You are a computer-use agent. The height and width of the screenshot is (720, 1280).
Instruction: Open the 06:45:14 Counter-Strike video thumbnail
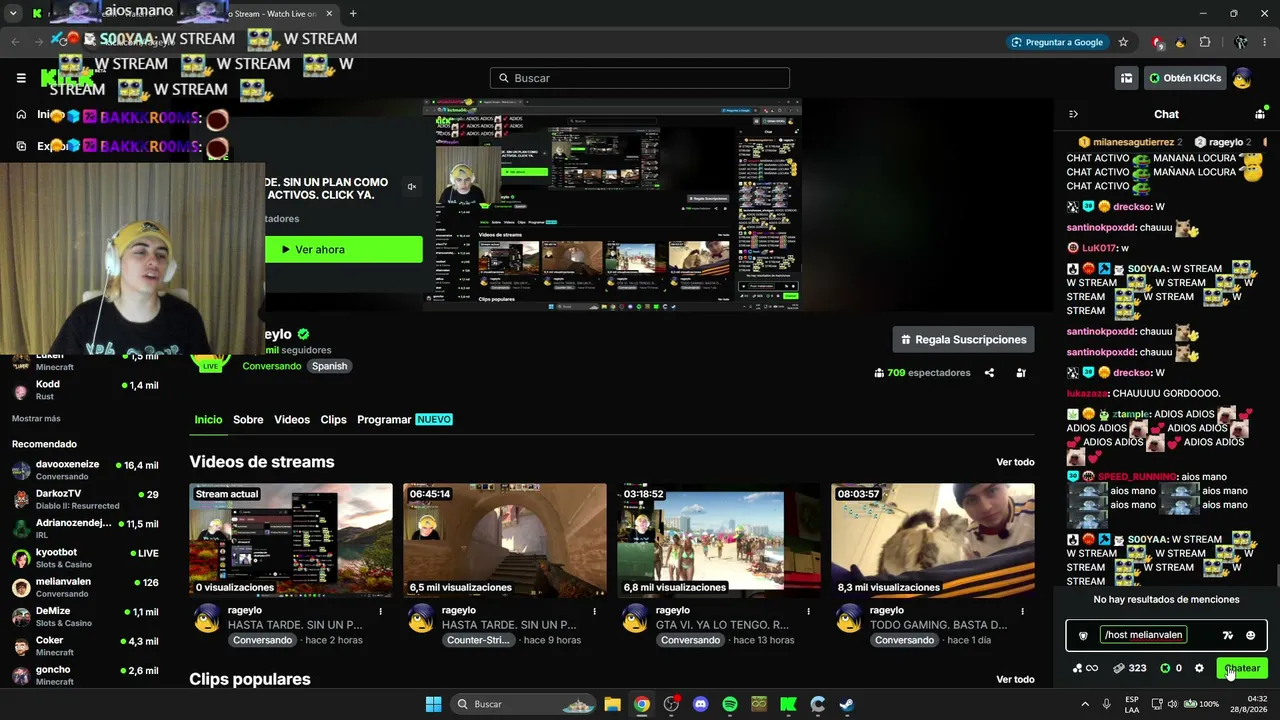[x=505, y=541]
